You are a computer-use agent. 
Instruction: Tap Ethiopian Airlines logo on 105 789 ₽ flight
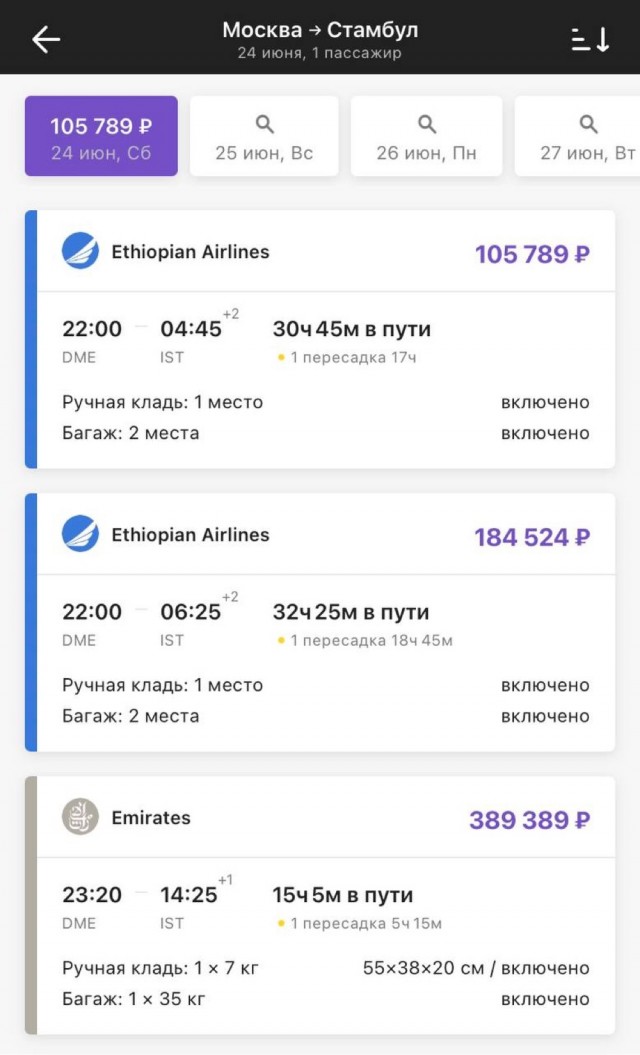[x=80, y=251]
